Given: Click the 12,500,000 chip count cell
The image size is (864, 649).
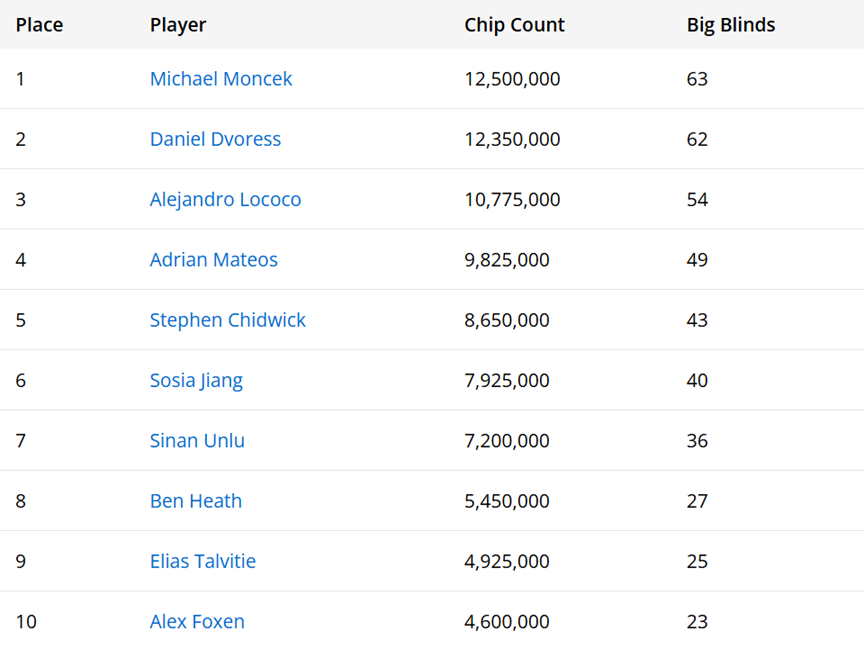Looking at the screenshot, I should [512, 79].
